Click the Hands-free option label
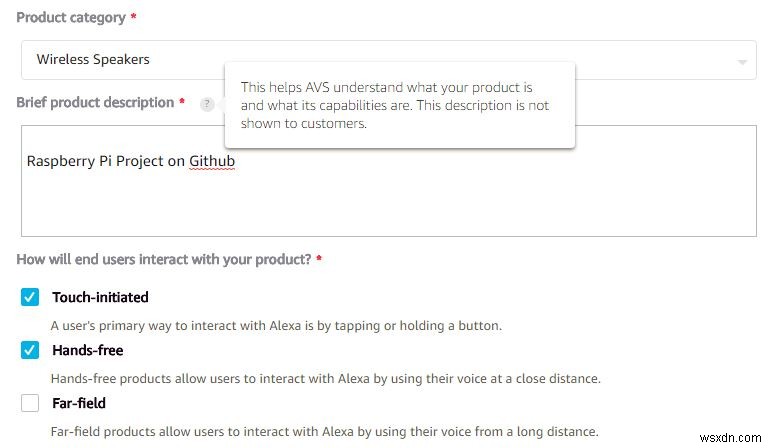The height and width of the screenshot is (448, 773). (87, 351)
